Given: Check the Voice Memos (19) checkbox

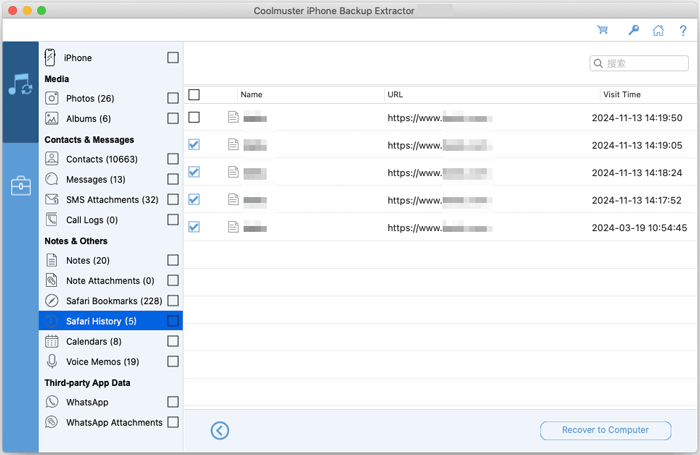Looking at the screenshot, I should pyautogui.click(x=173, y=361).
